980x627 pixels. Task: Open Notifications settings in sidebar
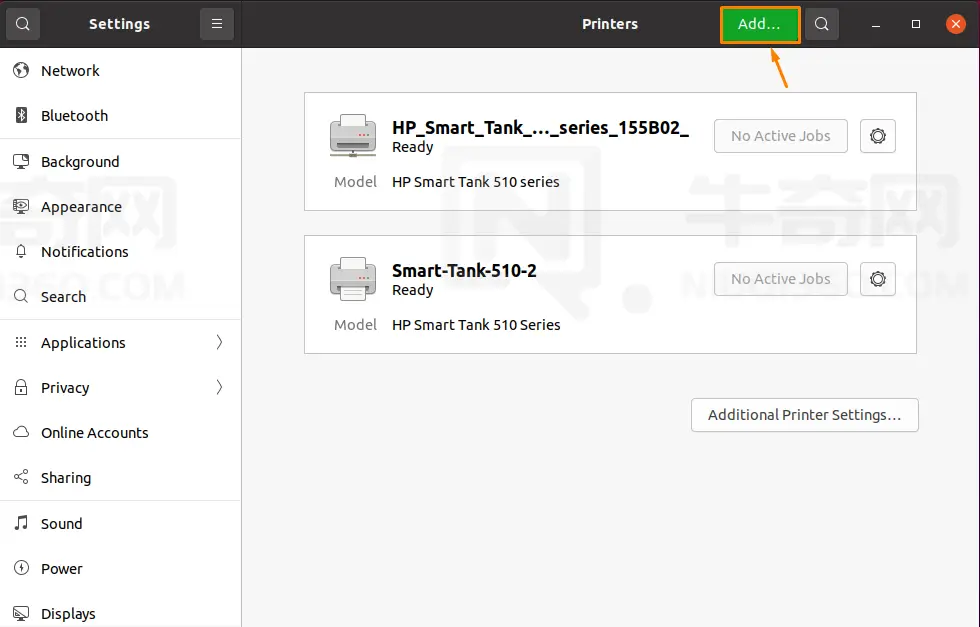coord(120,252)
